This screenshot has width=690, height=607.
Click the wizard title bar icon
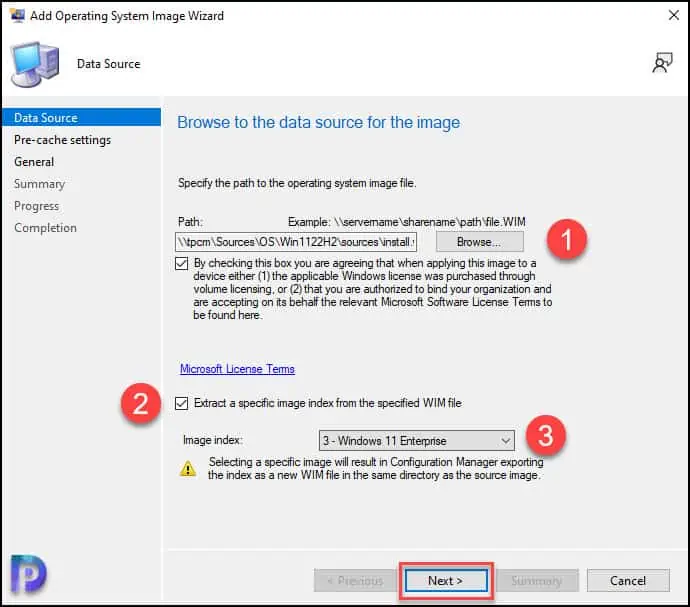[17, 15]
